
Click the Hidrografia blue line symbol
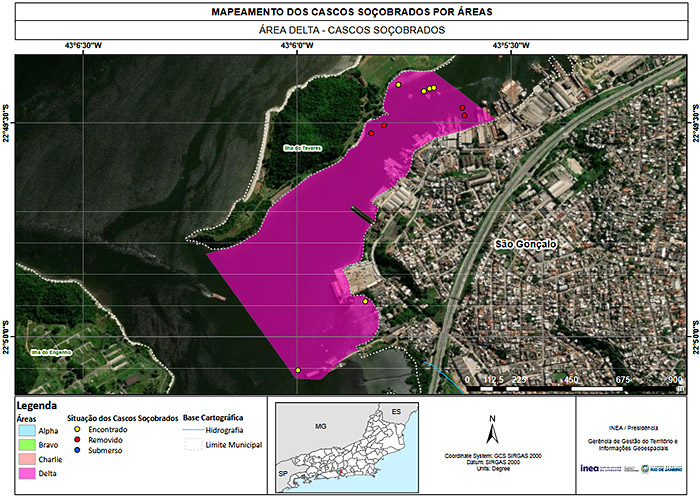coord(193,430)
